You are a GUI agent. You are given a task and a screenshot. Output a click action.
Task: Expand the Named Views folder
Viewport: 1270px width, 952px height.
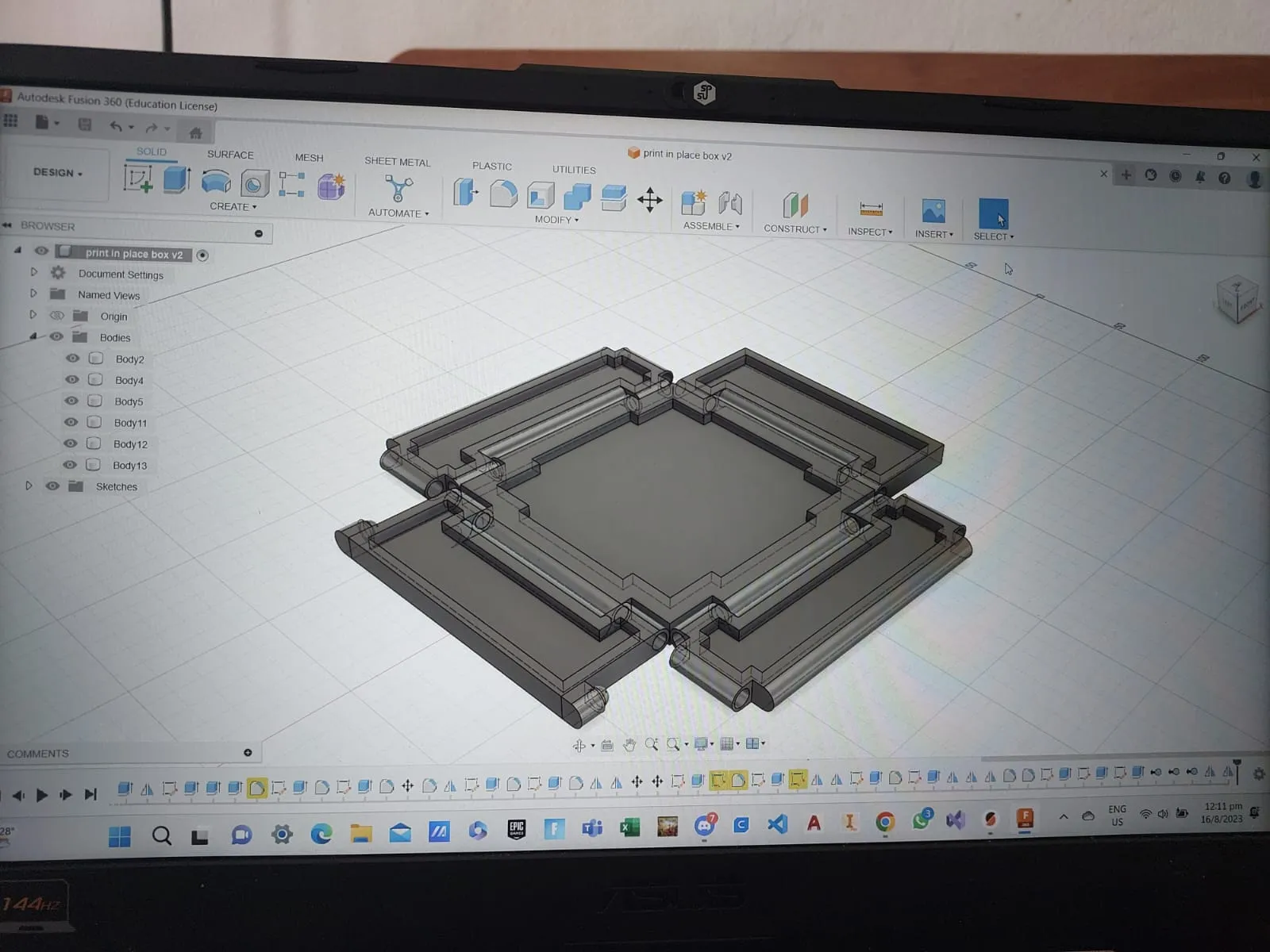33,294
